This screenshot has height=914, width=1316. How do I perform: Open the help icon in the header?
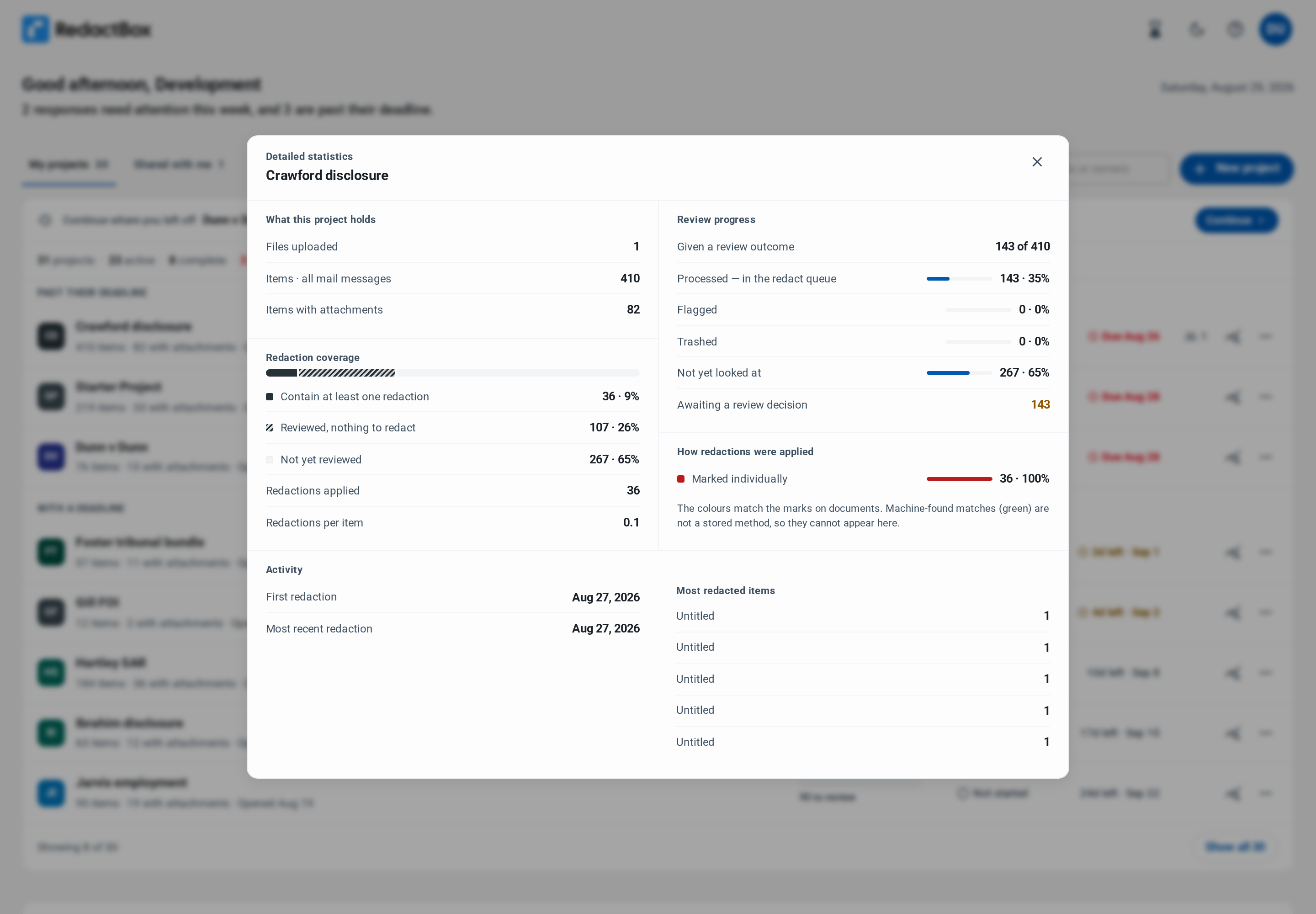pyautogui.click(x=1235, y=29)
